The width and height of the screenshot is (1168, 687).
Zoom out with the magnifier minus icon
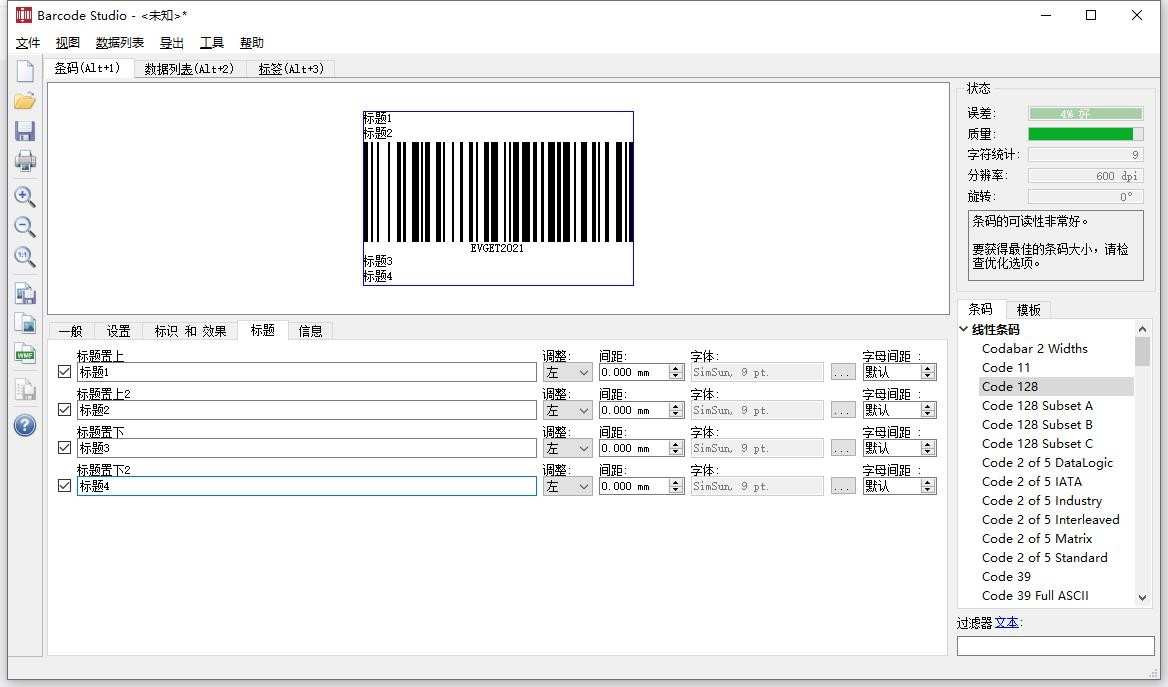tap(25, 227)
